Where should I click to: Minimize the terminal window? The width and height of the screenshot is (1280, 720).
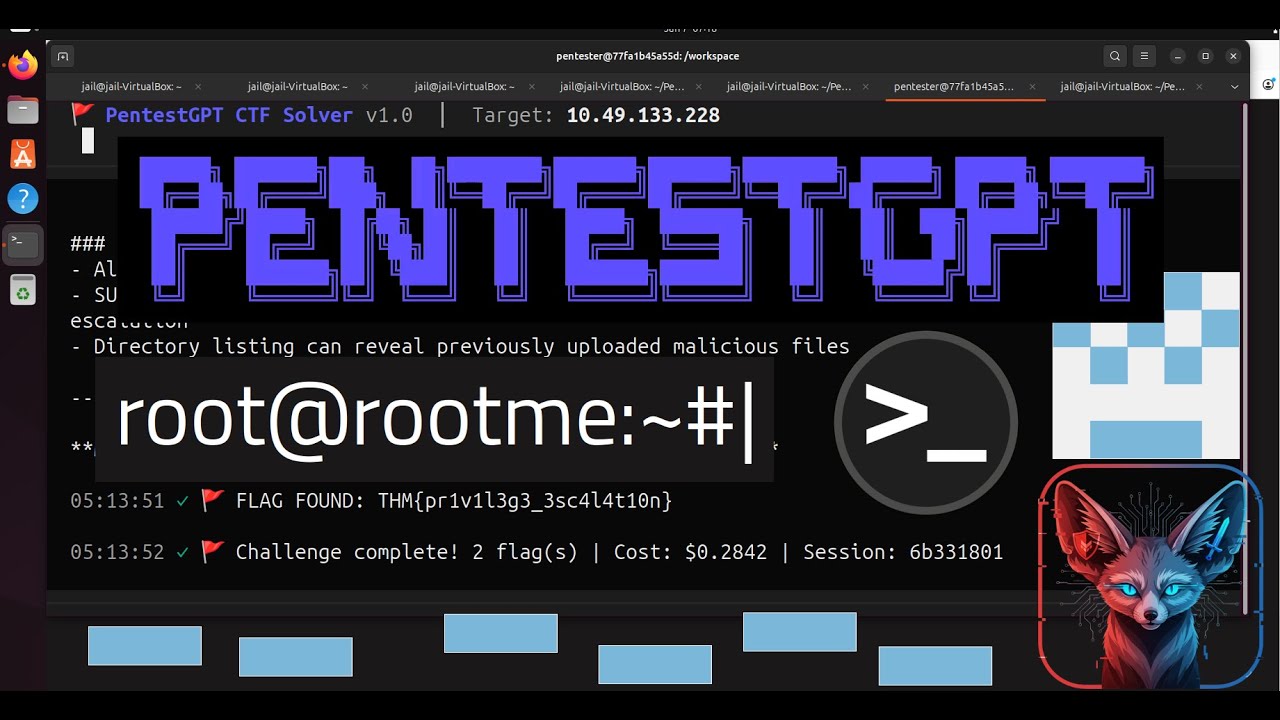point(1178,56)
